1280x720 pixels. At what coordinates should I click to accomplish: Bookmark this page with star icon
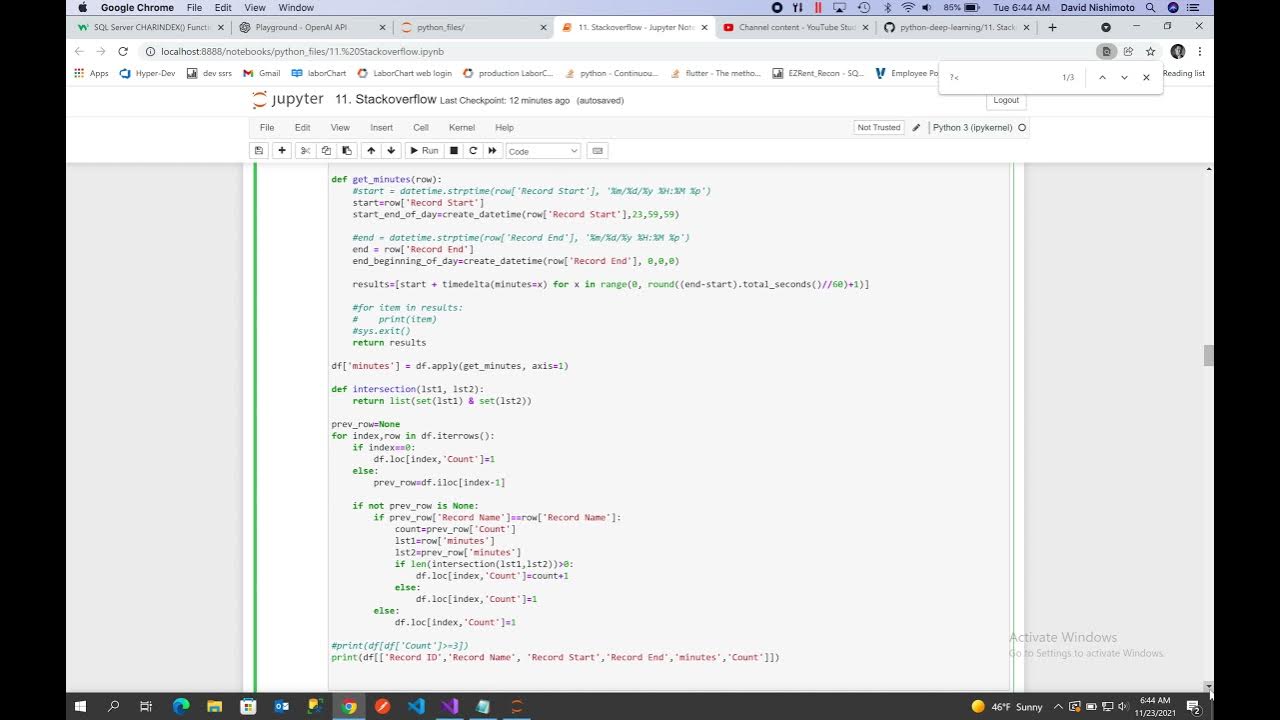(1150, 51)
